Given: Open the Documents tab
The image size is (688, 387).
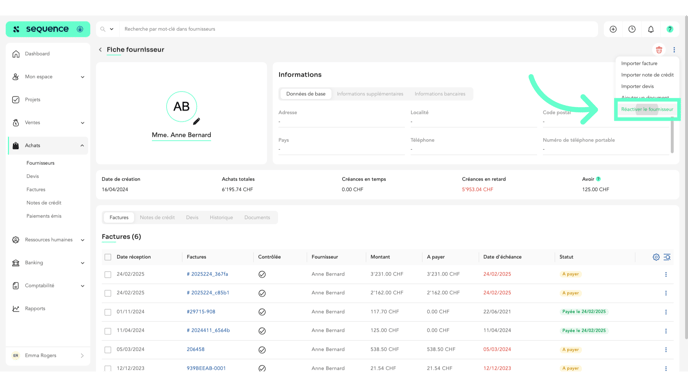Looking at the screenshot, I should [257, 218].
